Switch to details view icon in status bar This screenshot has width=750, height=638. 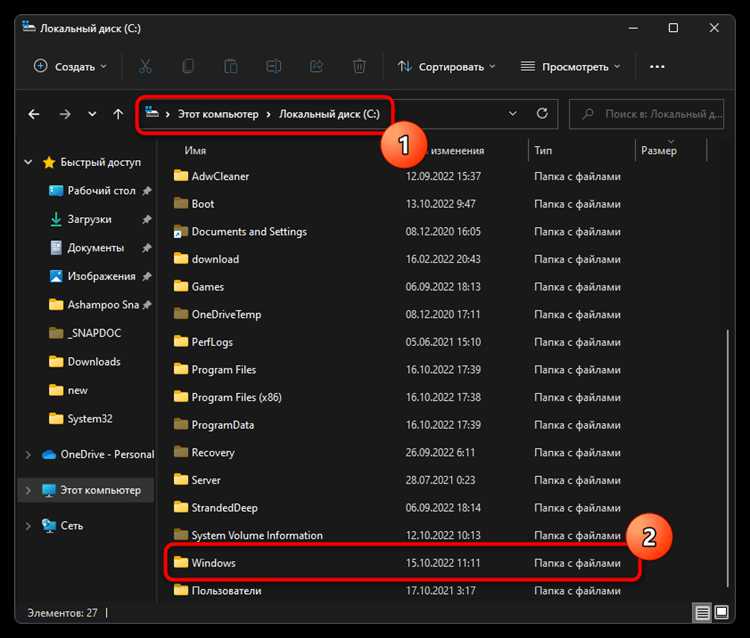(702, 613)
